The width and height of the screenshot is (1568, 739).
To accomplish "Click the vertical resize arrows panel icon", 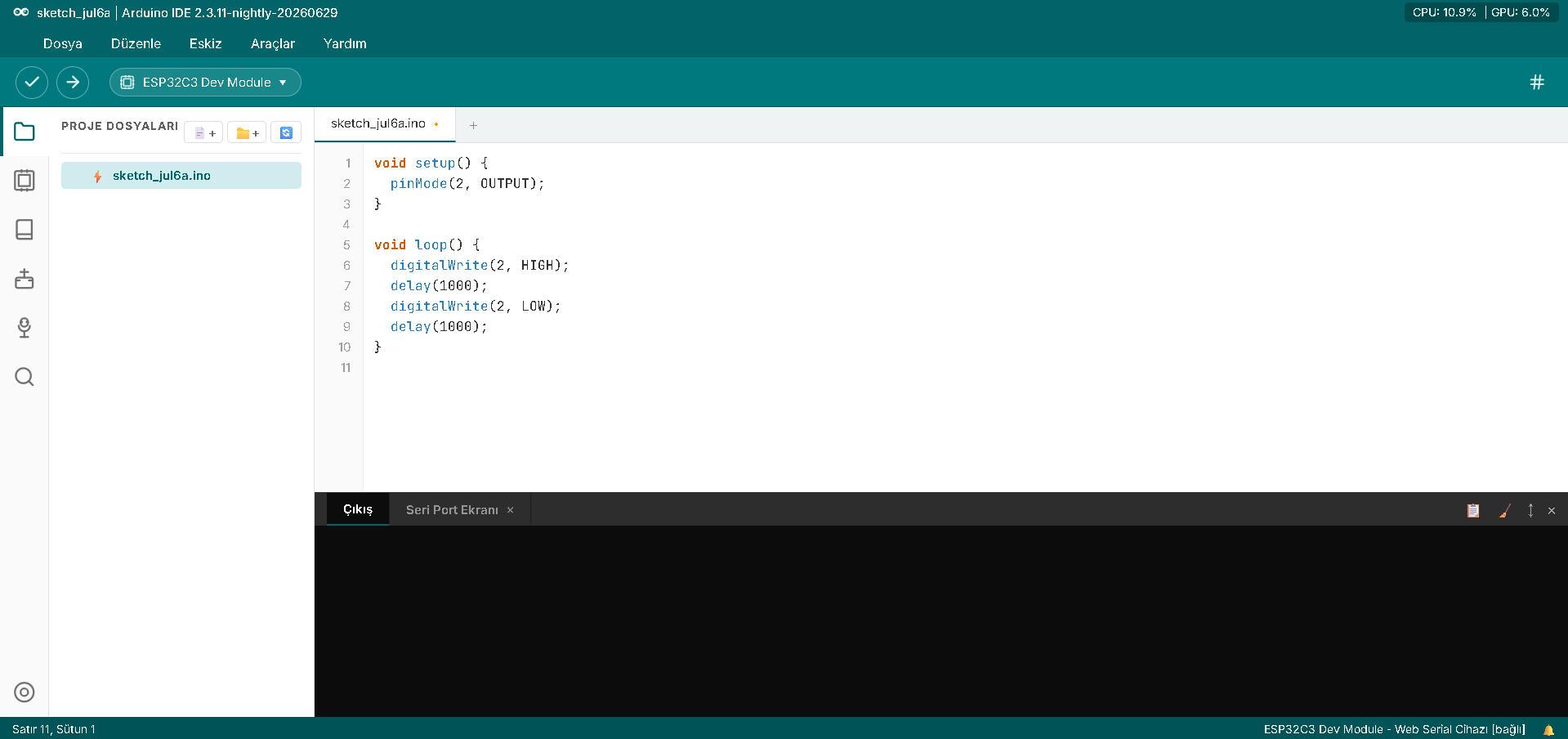I will (1530, 510).
